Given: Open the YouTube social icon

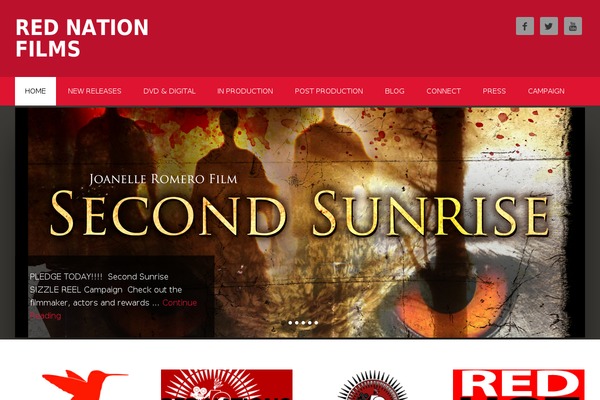Looking at the screenshot, I should tap(573, 26).
